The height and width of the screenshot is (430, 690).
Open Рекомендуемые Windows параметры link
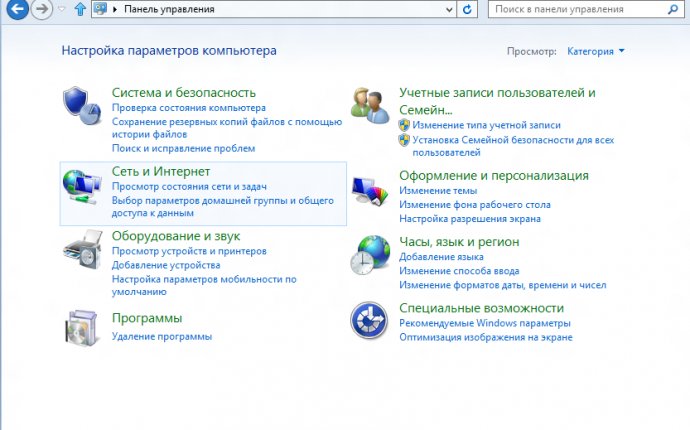pos(484,323)
